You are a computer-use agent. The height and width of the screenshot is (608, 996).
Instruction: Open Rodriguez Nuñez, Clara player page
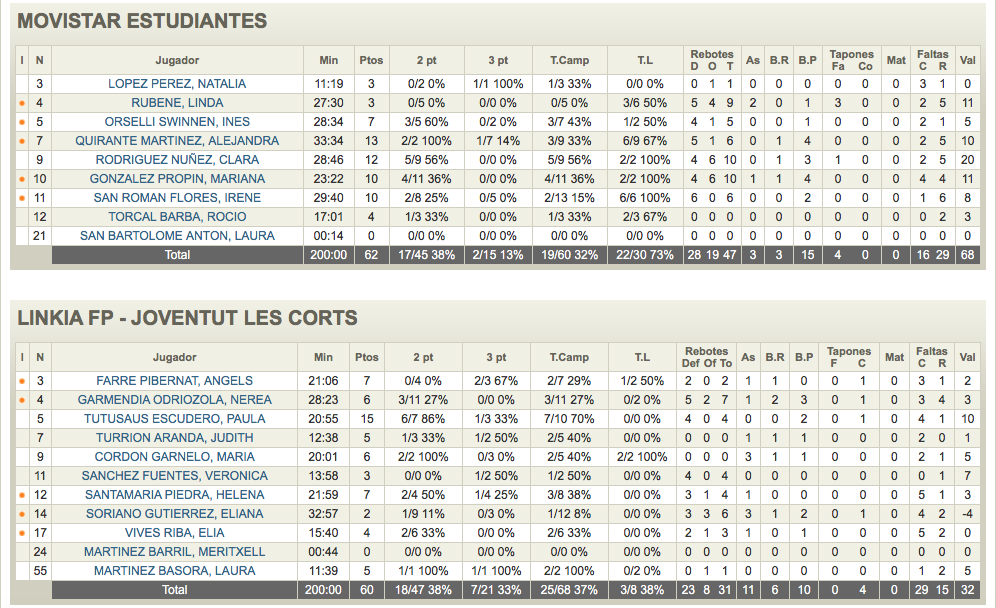[177, 160]
